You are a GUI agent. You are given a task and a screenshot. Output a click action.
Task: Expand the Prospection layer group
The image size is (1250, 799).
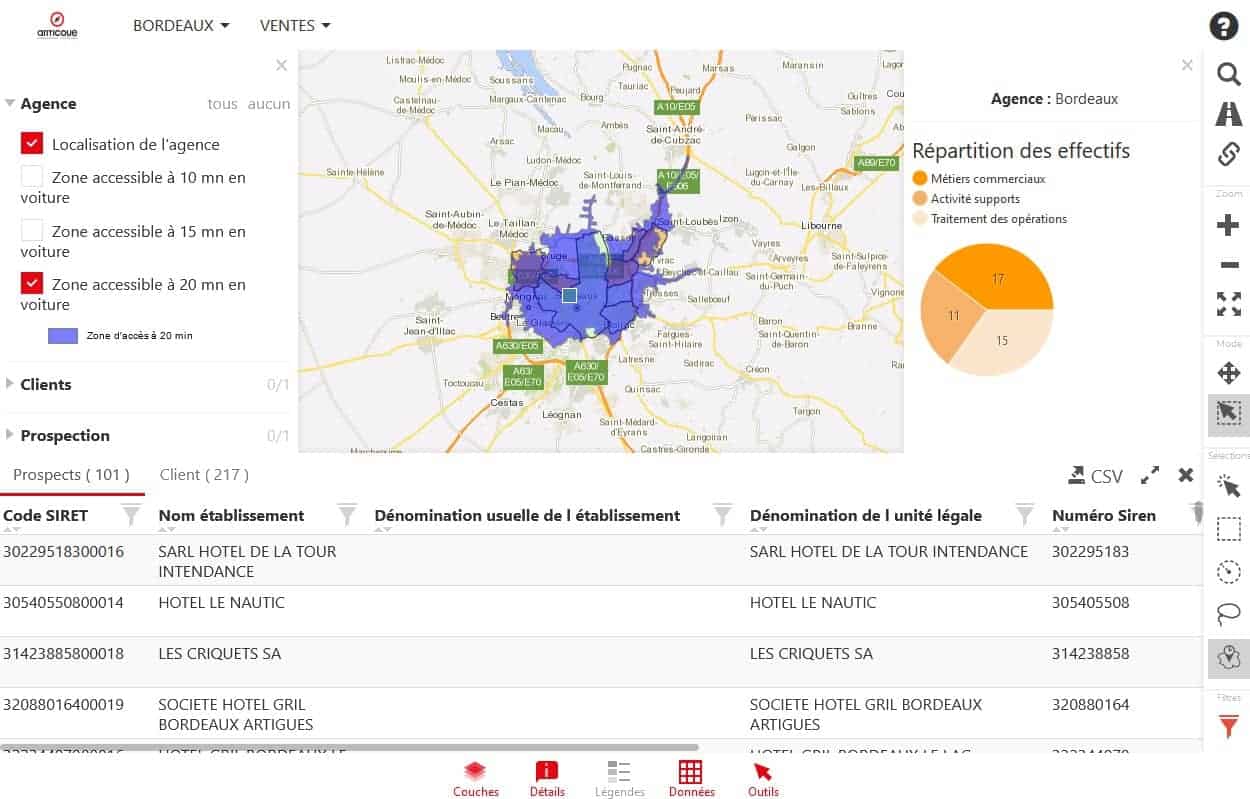(x=65, y=435)
